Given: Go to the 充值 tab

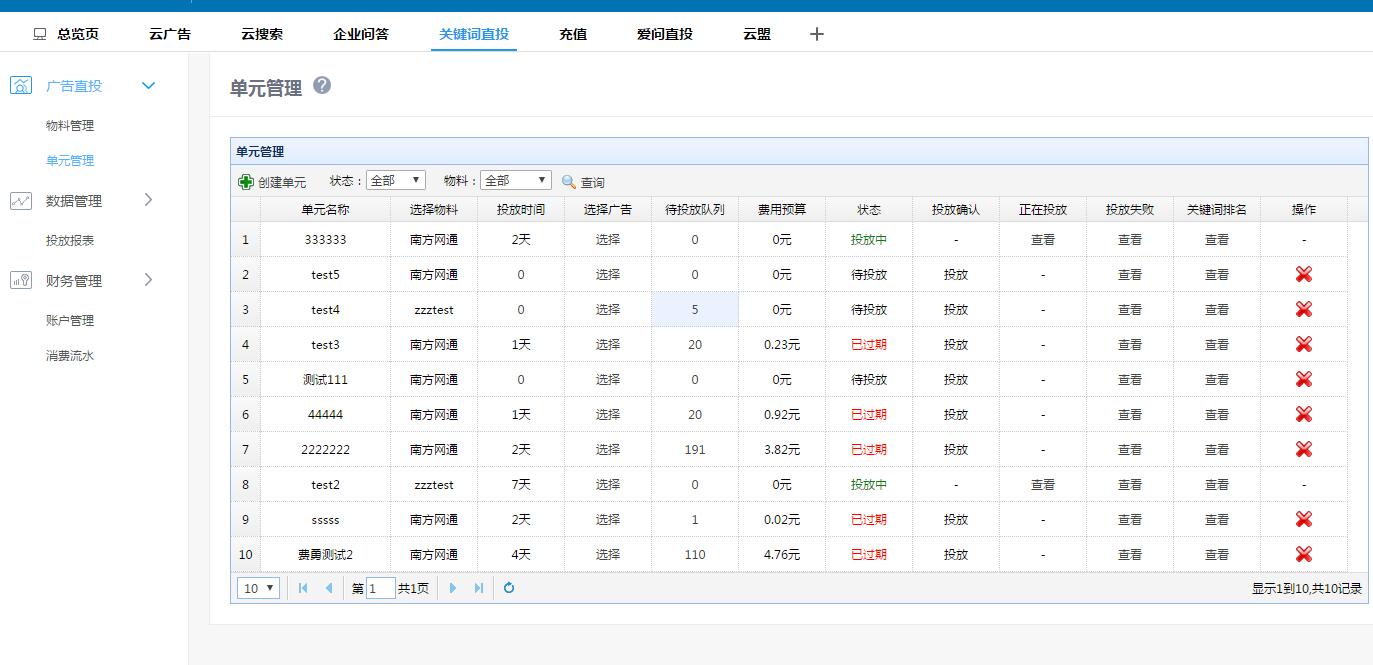Looking at the screenshot, I should 573,34.
